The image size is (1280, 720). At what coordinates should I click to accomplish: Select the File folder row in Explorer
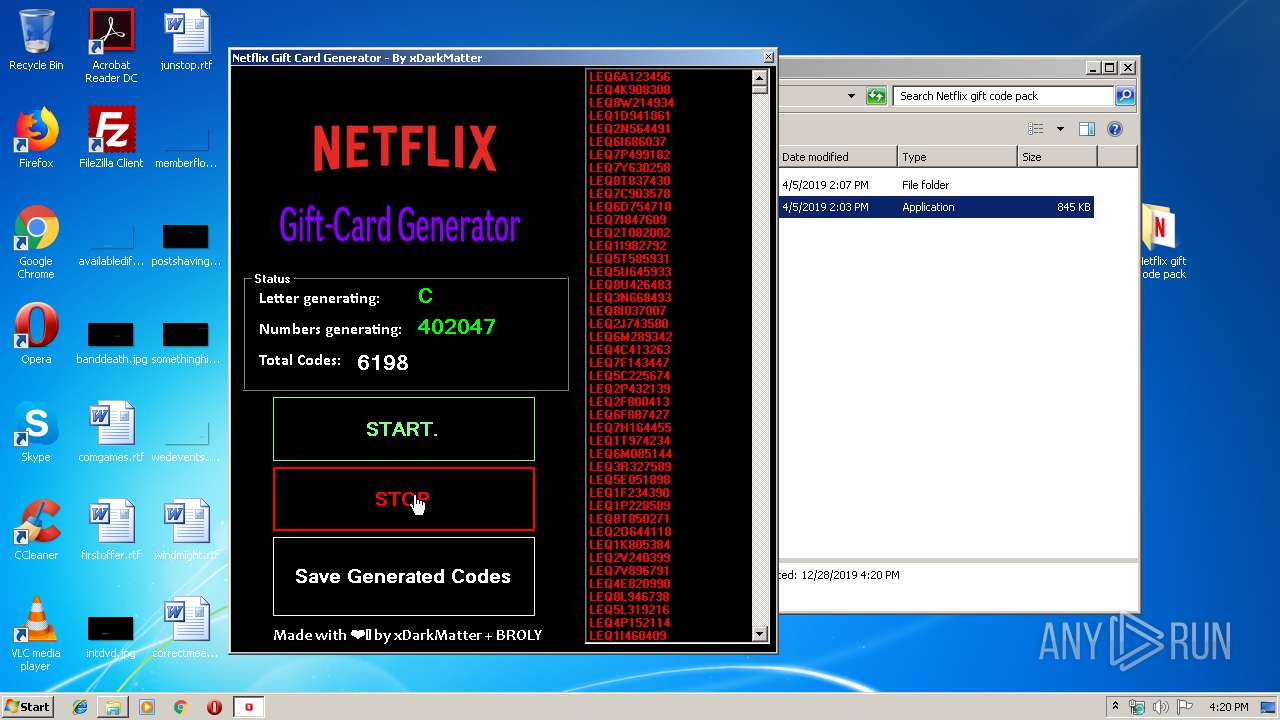click(x=936, y=185)
